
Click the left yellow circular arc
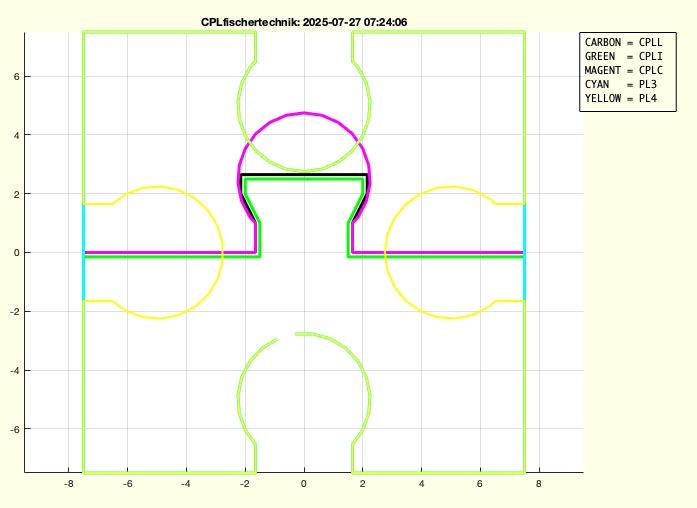pyautogui.click(x=222, y=252)
